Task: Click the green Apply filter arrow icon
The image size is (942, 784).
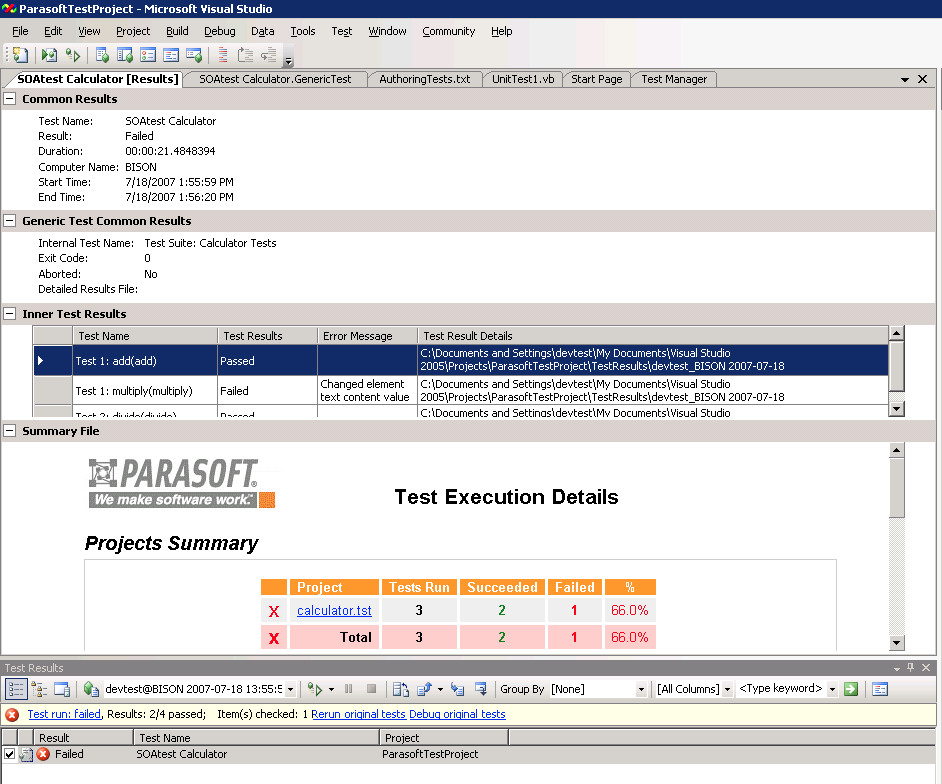Action: [851, 689]
